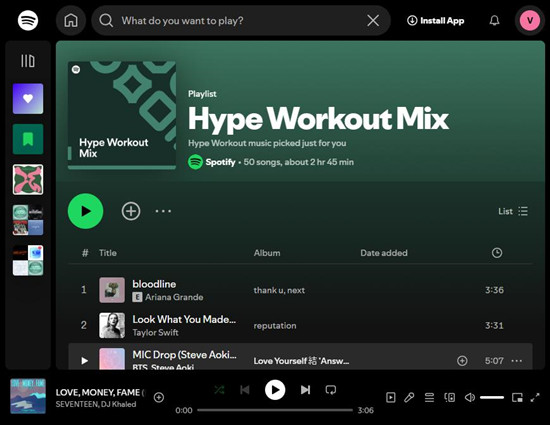The width and height of the screenshot is (550, 425).
Task: Open more options for the playlist
Action: pyautogui.click(x=163, y=211)
